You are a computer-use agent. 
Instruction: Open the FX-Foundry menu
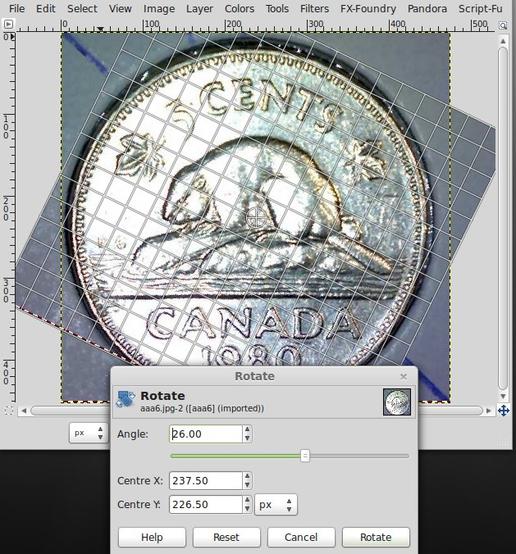[368, 8]
